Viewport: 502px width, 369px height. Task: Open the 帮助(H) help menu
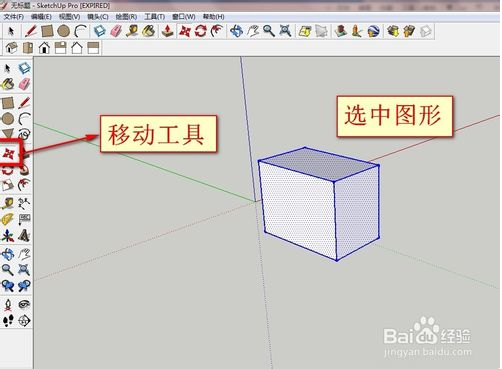tap(214, 17)
